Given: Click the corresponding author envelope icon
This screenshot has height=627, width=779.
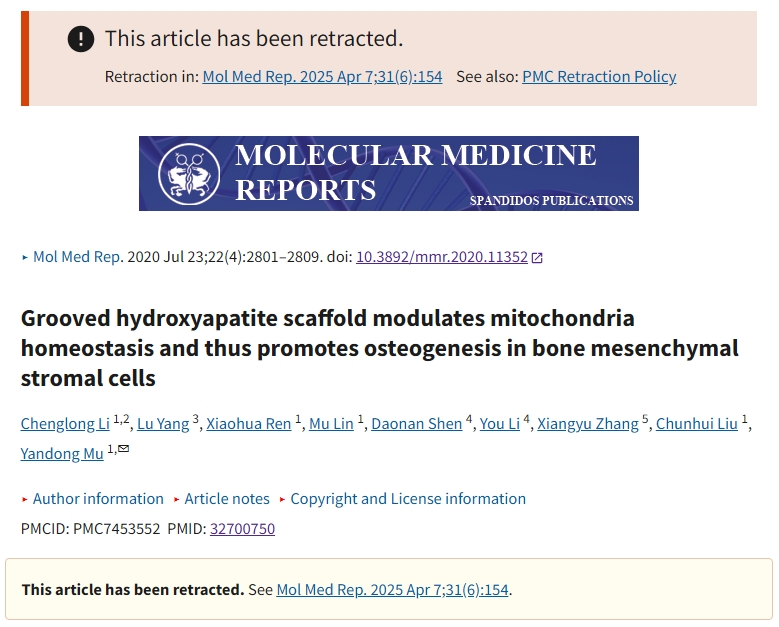Looking at the screenshot, I should [124, 449].
